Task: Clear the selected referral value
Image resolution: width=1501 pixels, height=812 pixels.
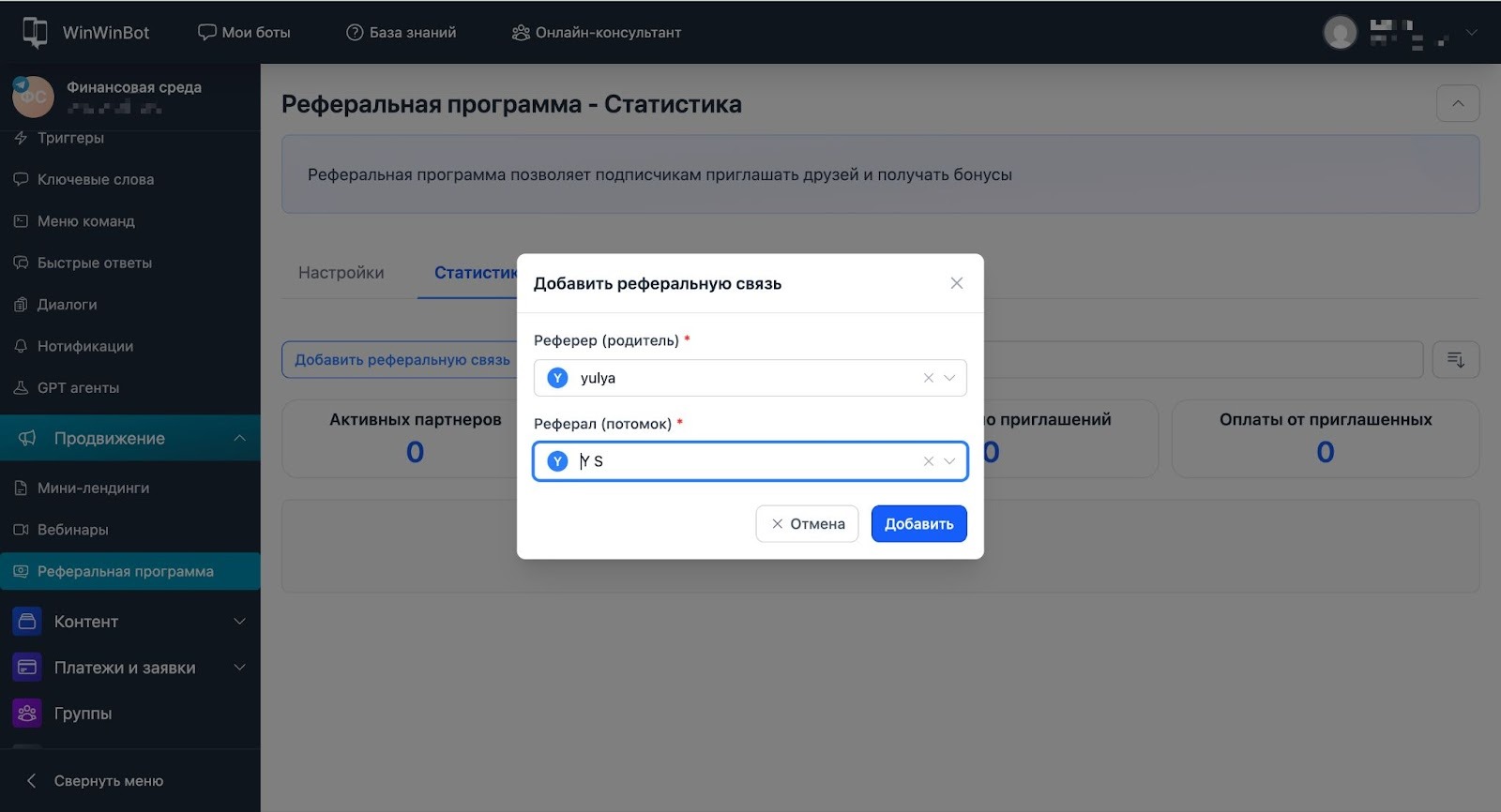Action: click(928, 461)
